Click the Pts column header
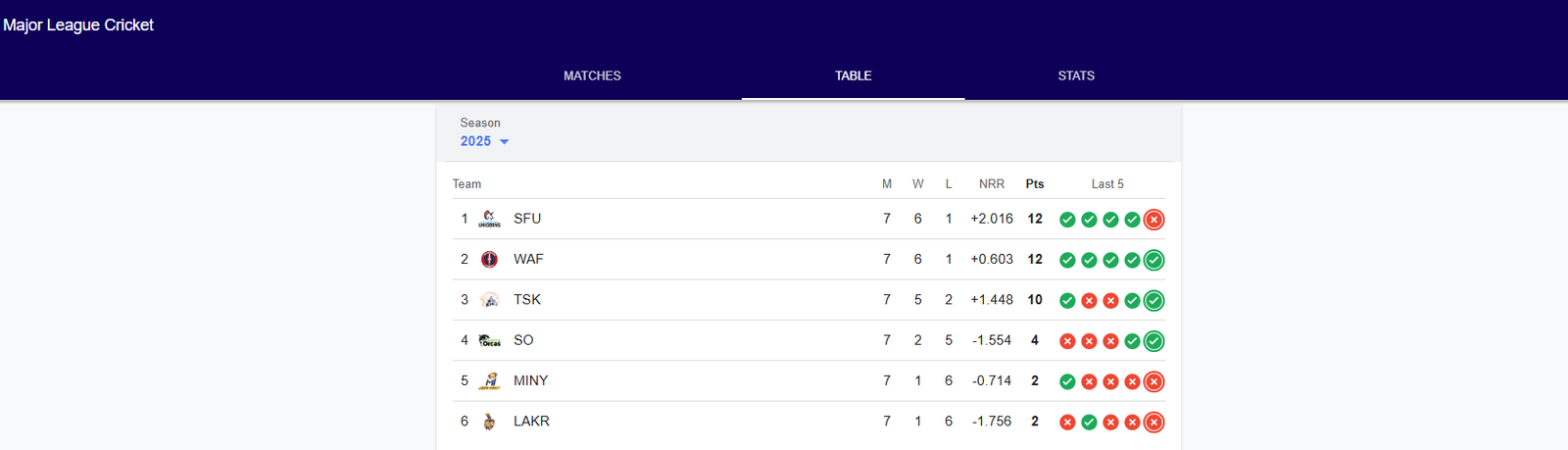The image size is (1568, 450). coord(1035,184)
